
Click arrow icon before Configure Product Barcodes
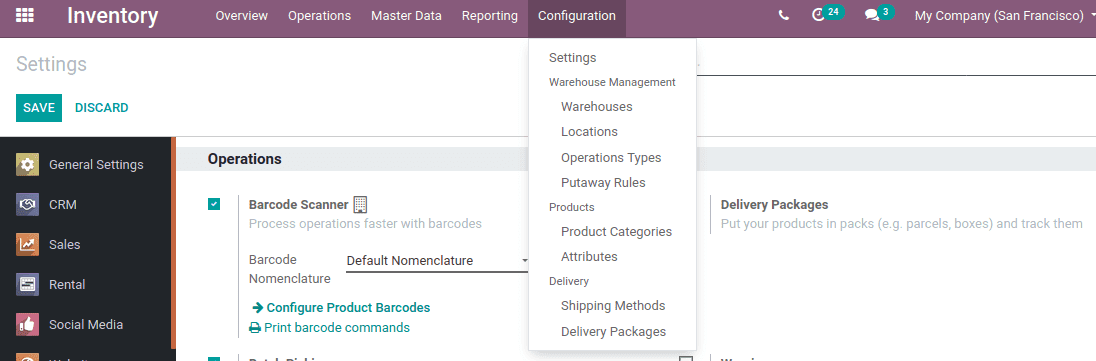tap(257, 307)
